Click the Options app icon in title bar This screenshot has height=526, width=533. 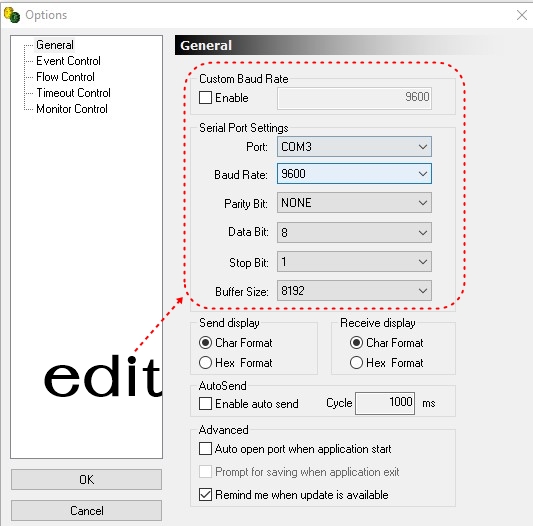click(x=12, y=15)
